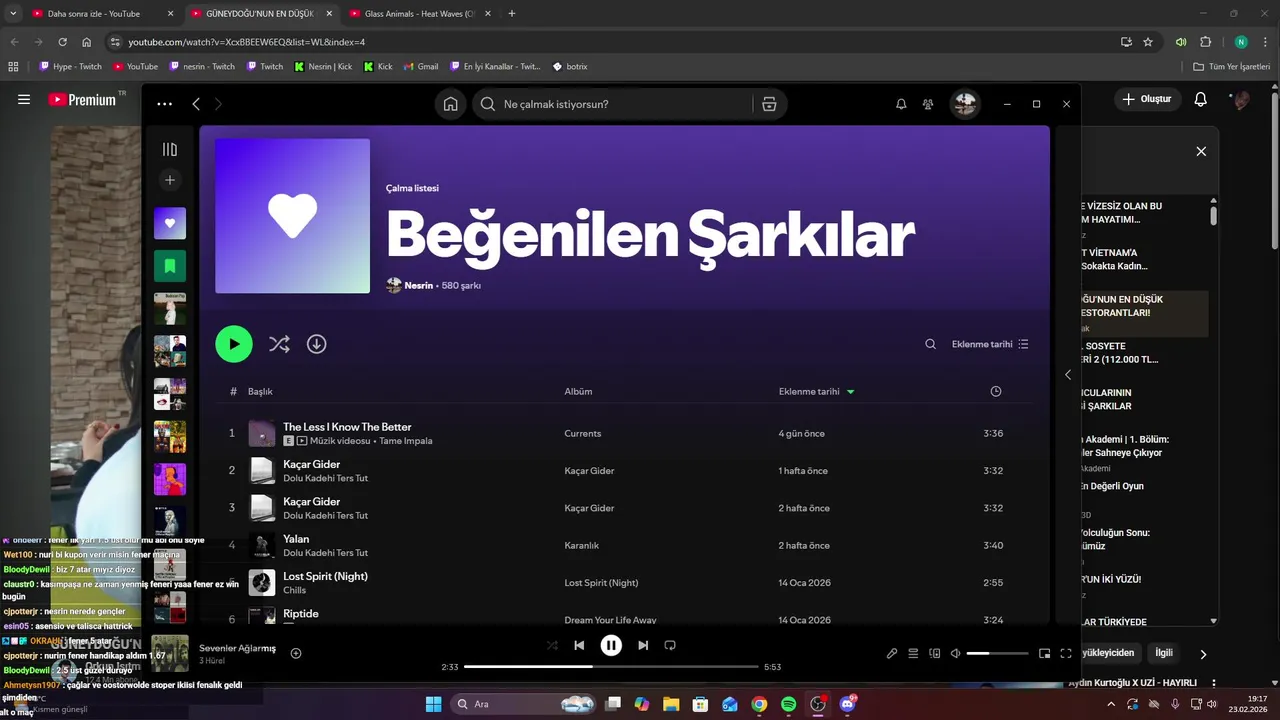Select Lost Spirit (Night) song title
The width and height of the screenshot is (1280, 720).
click(x=325, y=576)
